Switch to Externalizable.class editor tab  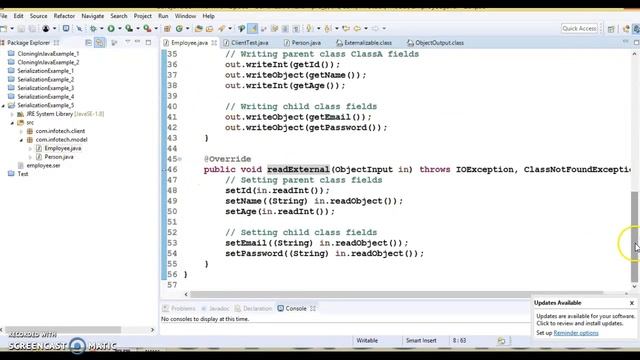(x=364, y=42)
